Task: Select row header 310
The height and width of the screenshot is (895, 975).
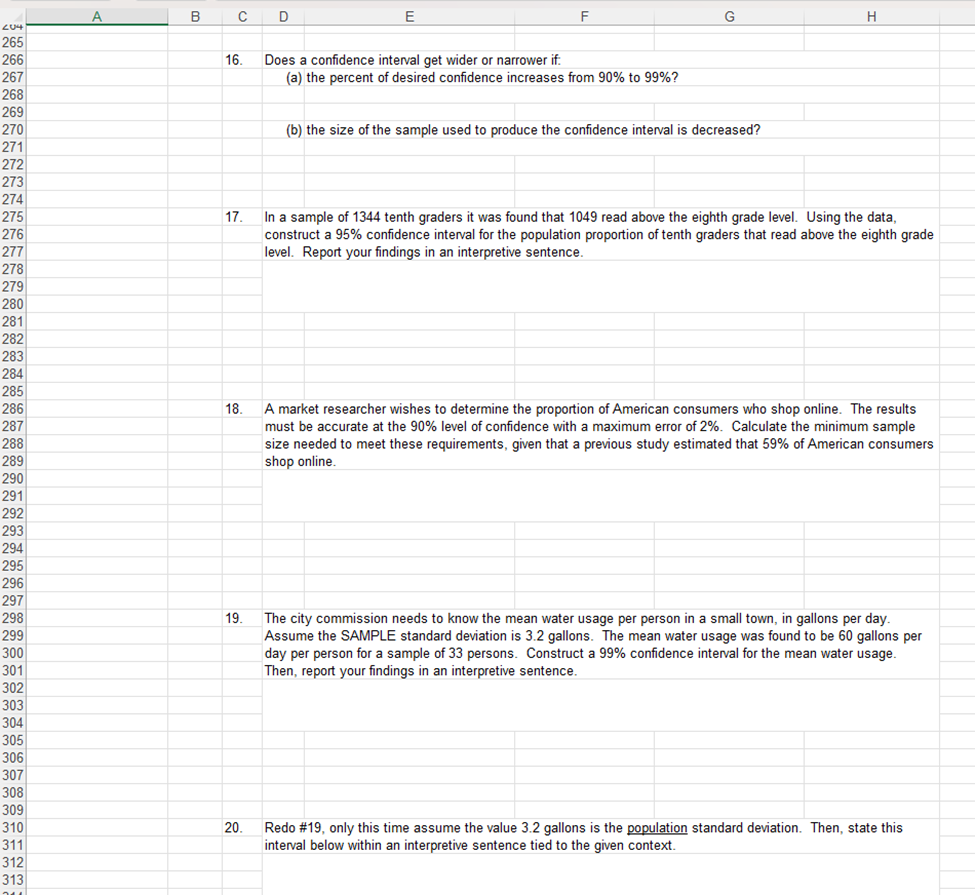Action: 14,827
